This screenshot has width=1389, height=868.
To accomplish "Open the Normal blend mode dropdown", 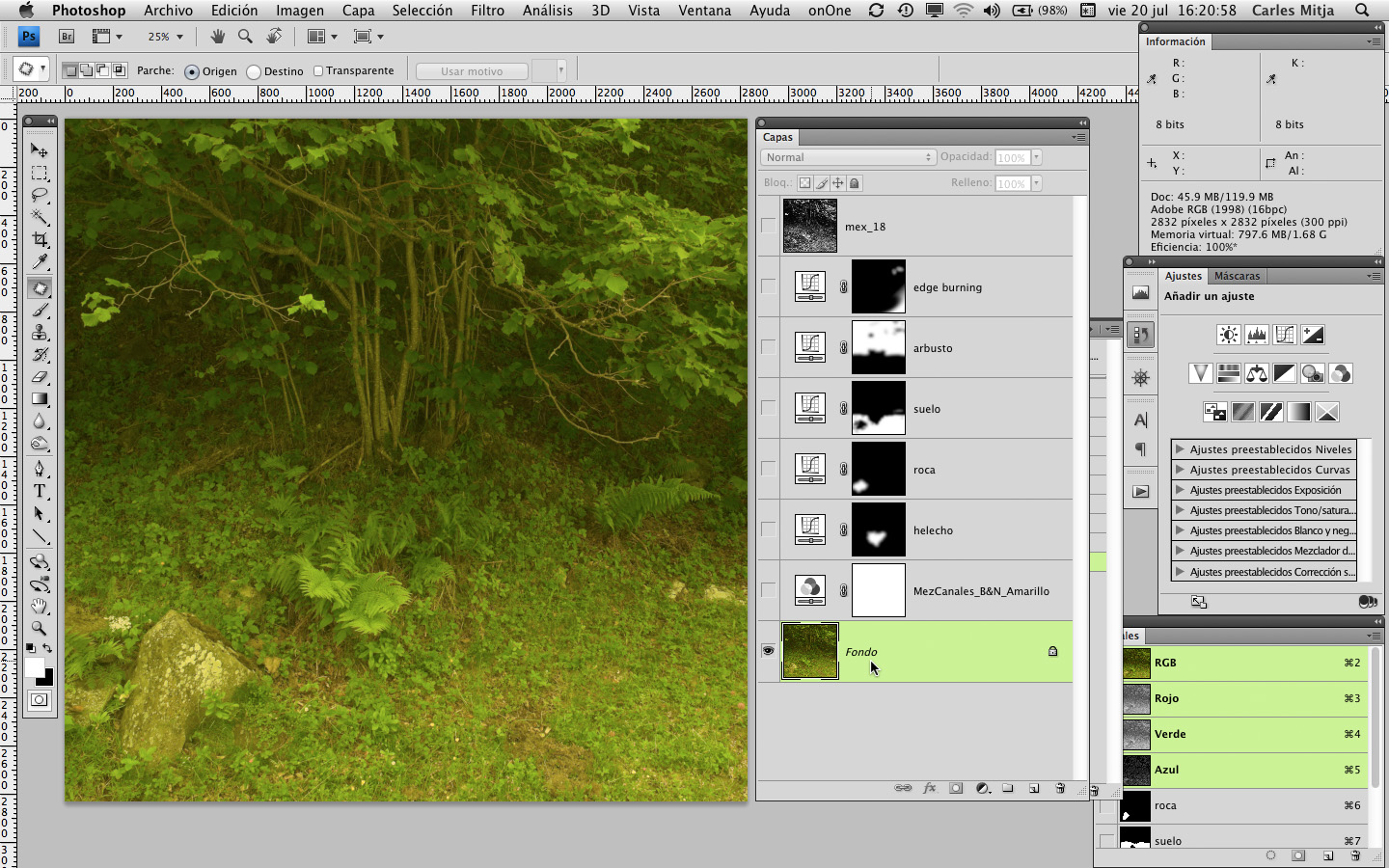I will 848,157.
